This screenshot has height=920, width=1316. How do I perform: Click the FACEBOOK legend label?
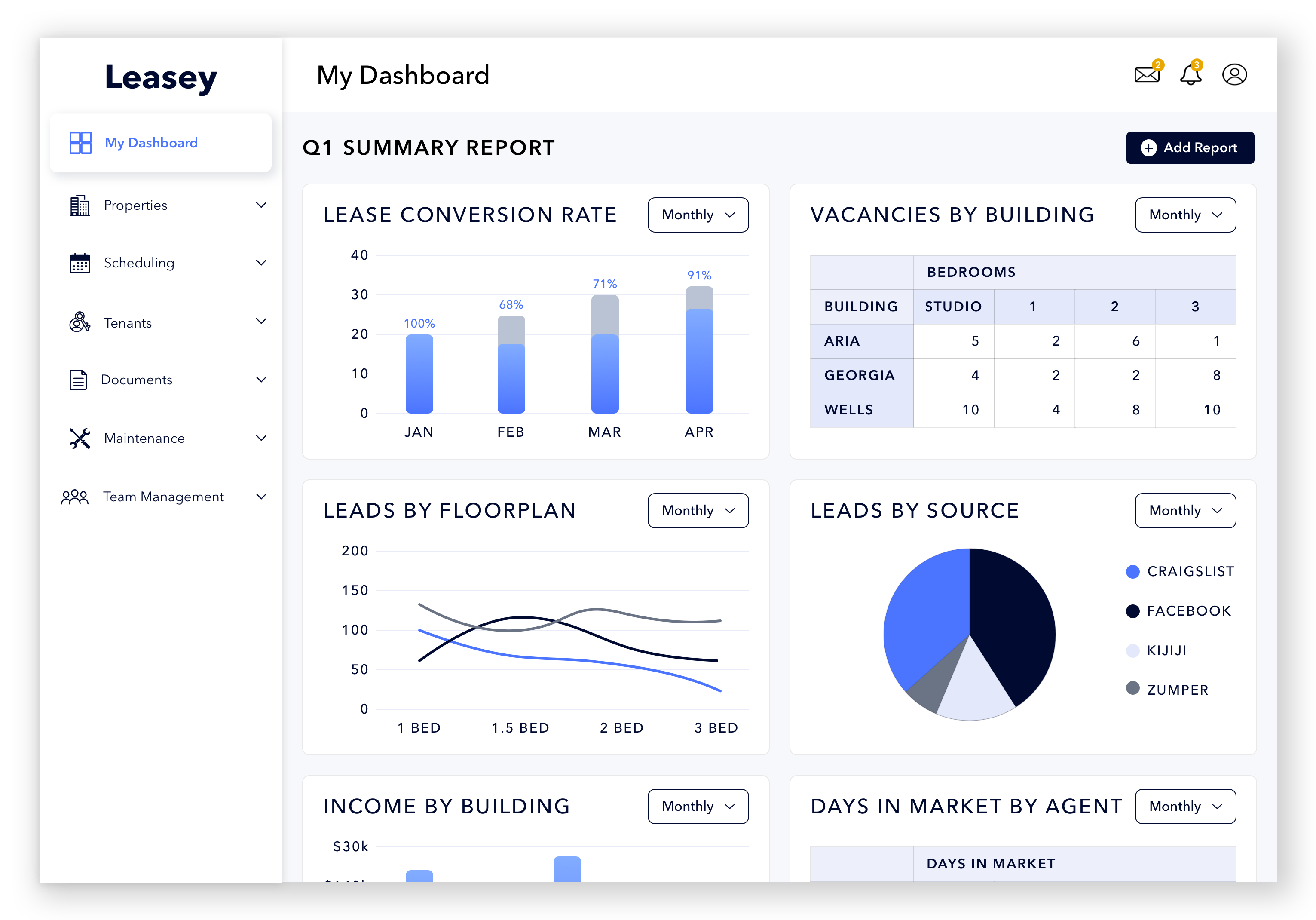point(1189,611)
